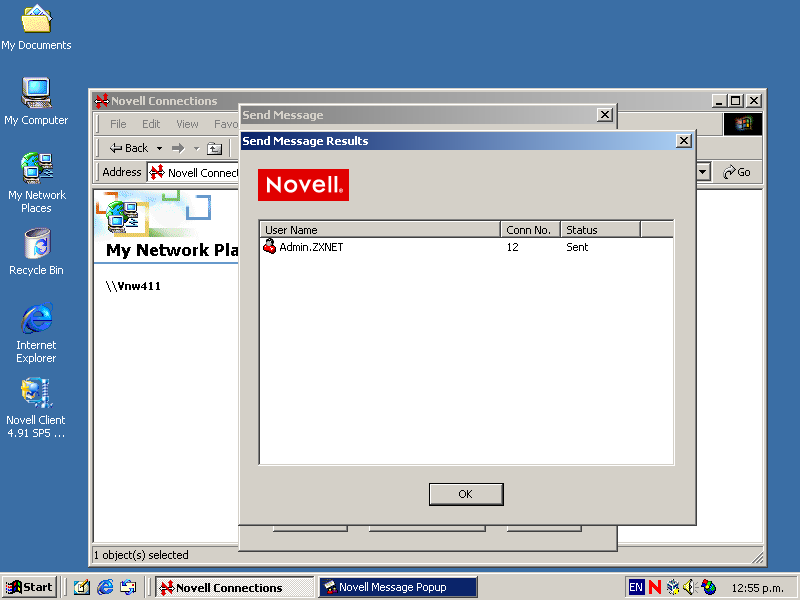Open the Back button history dropdown arrow
Viewport: 800px width, 600px height.
point(159,148)
